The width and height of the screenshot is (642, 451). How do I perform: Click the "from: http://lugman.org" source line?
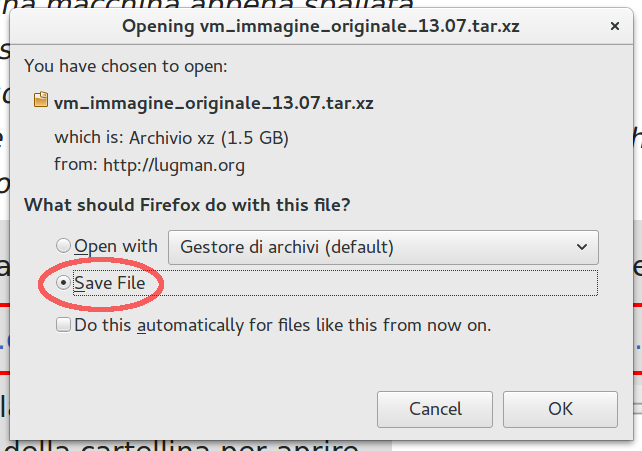tap(150, 164)
